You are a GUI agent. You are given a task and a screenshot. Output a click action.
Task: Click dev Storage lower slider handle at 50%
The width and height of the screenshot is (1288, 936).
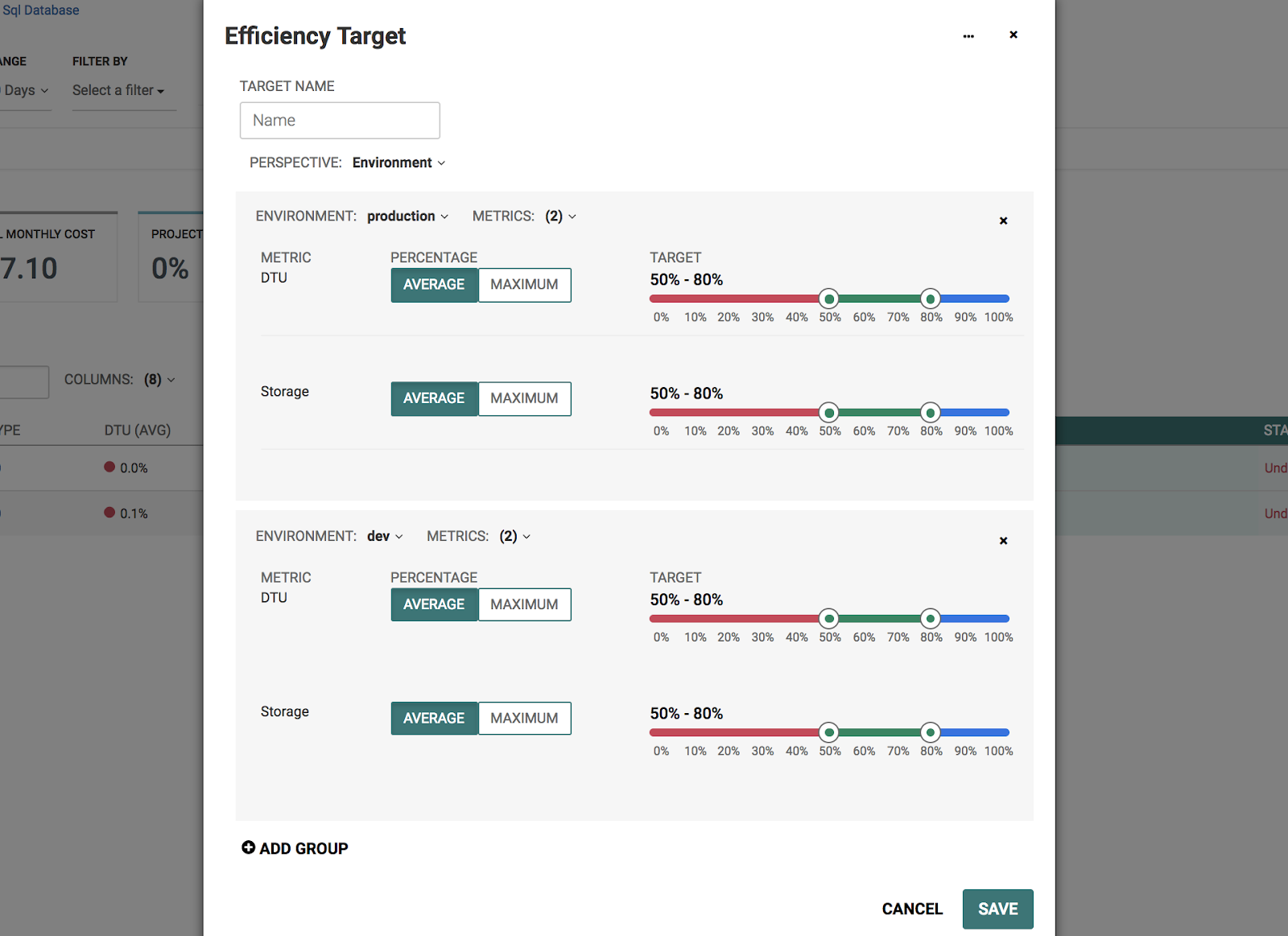[829, 732]
